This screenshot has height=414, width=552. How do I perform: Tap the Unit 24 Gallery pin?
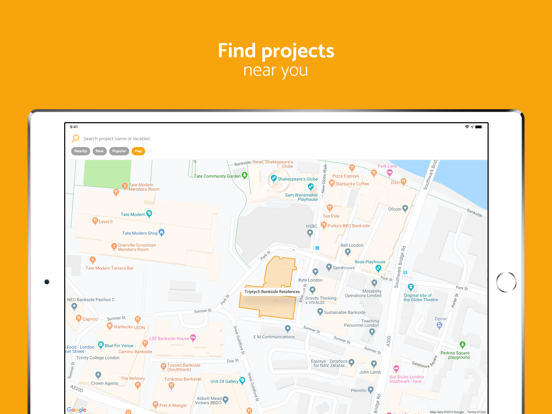tap(242, 381)
